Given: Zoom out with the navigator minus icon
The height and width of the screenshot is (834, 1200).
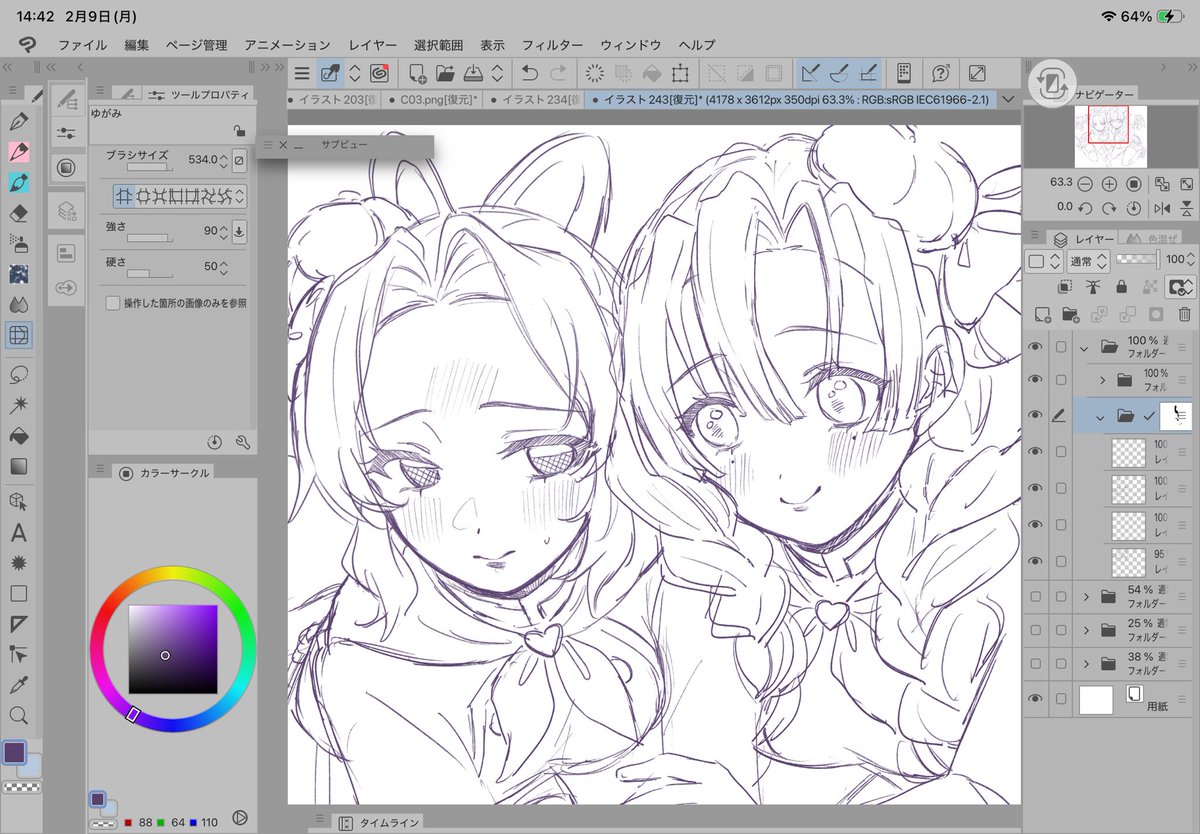Looking at the screenshot, I should pyautogui.click(x=1085, y=184).
